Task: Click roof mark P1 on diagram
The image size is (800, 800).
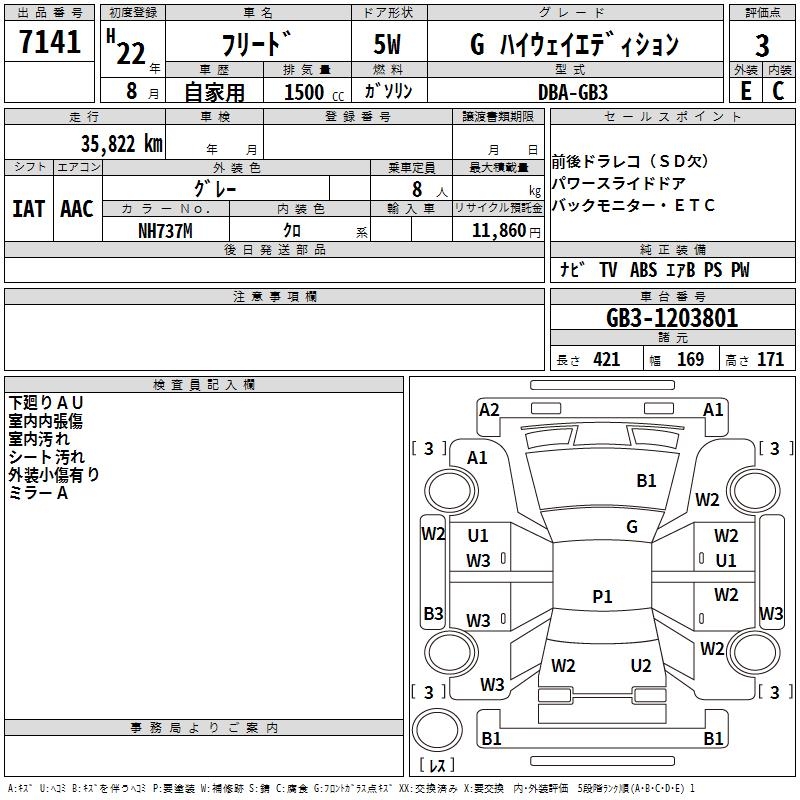Action: (603, 596)
